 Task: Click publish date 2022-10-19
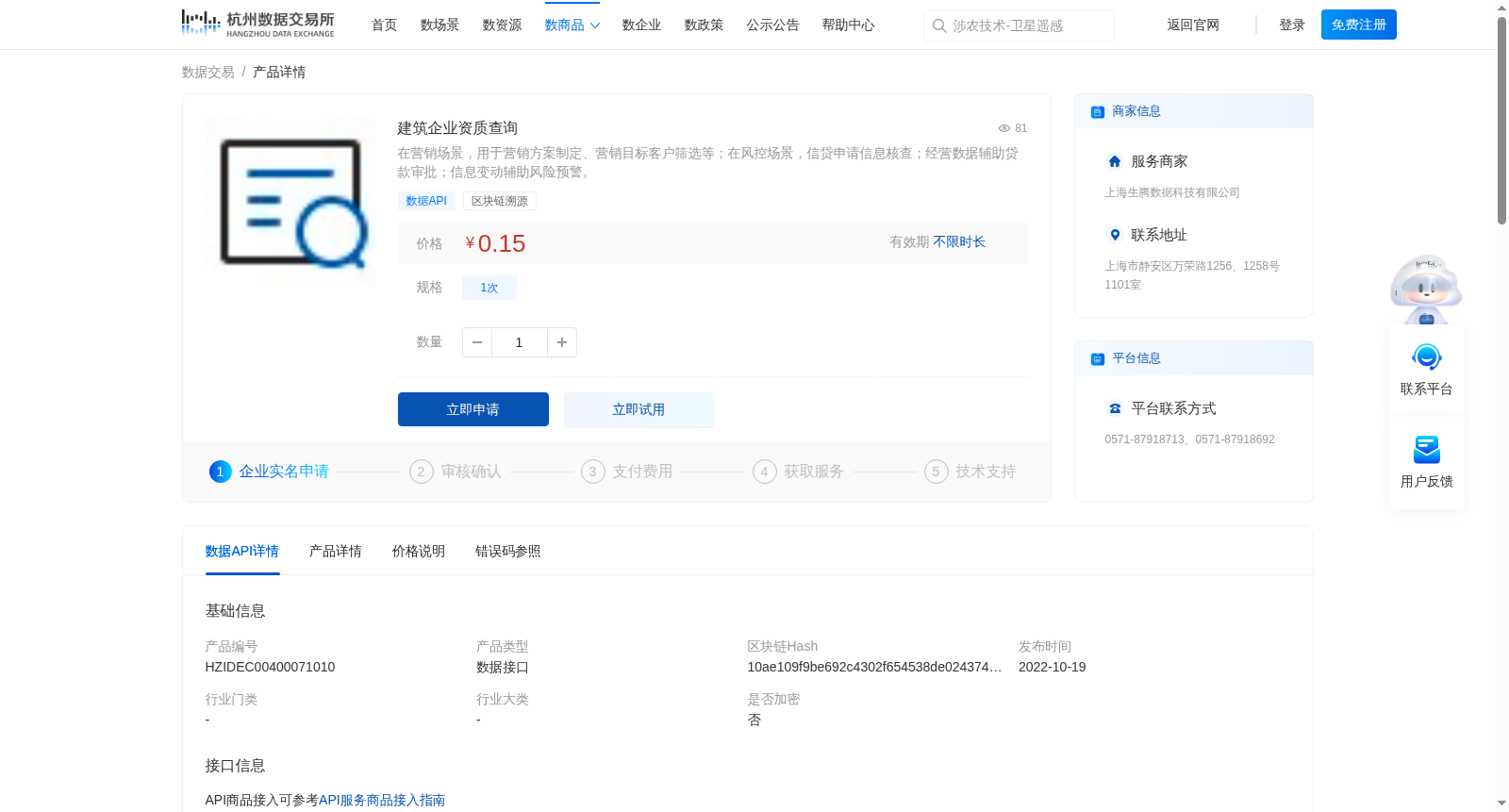pos(1053,667)
